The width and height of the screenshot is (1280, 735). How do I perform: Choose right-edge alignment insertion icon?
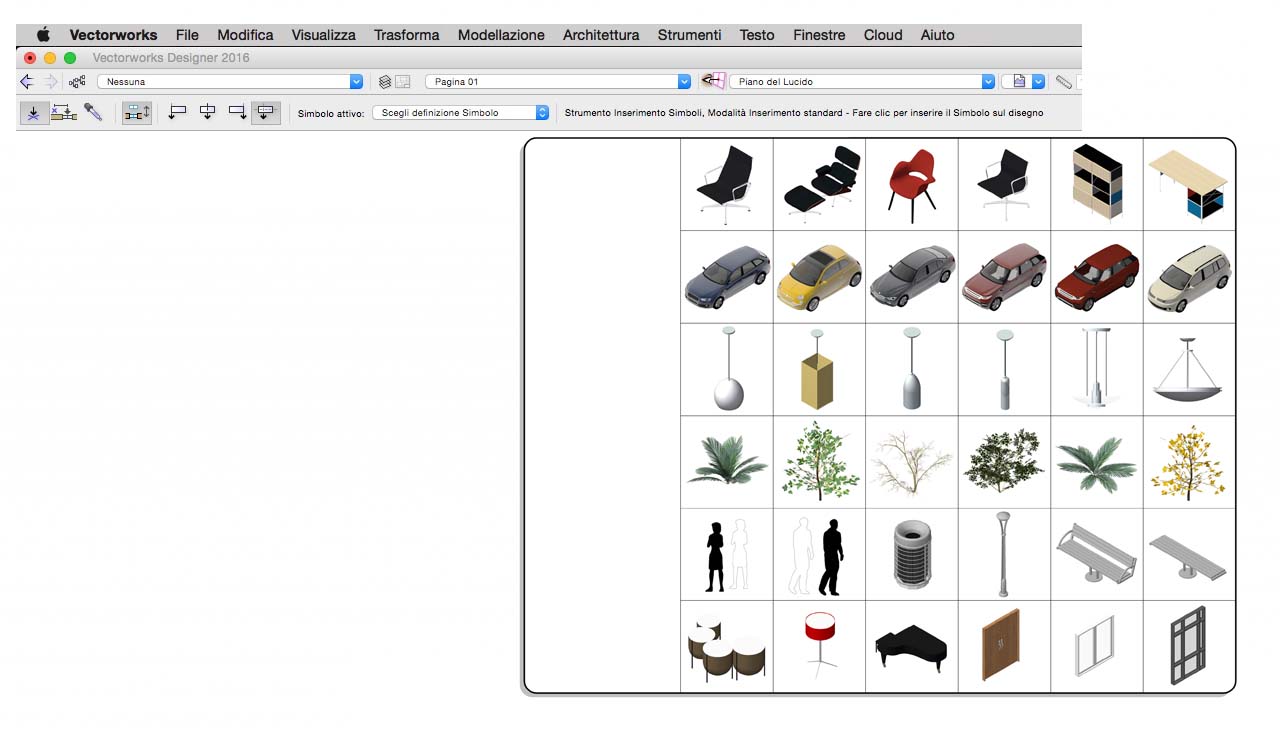[237, 113]
